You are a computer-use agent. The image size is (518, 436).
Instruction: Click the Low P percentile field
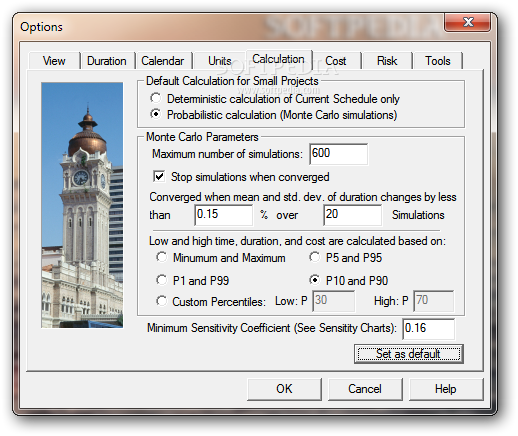pos(334,301)
